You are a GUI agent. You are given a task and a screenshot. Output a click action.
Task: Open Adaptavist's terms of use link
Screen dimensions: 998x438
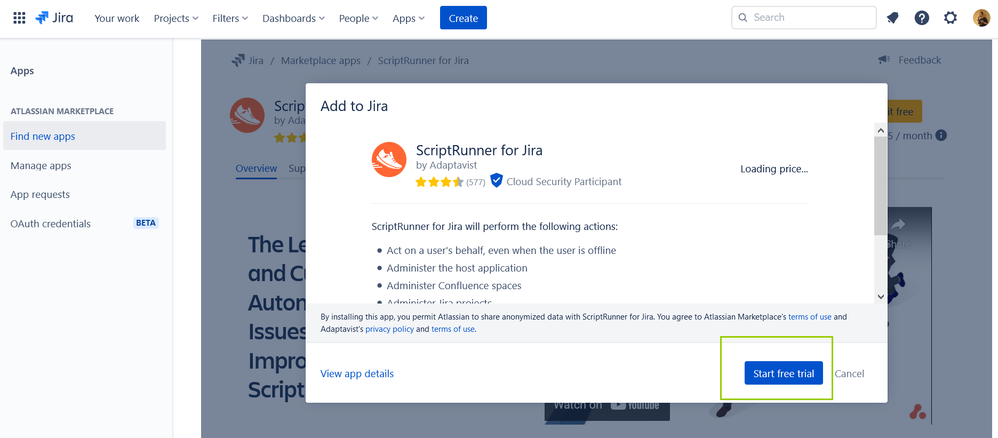[453, 329]
